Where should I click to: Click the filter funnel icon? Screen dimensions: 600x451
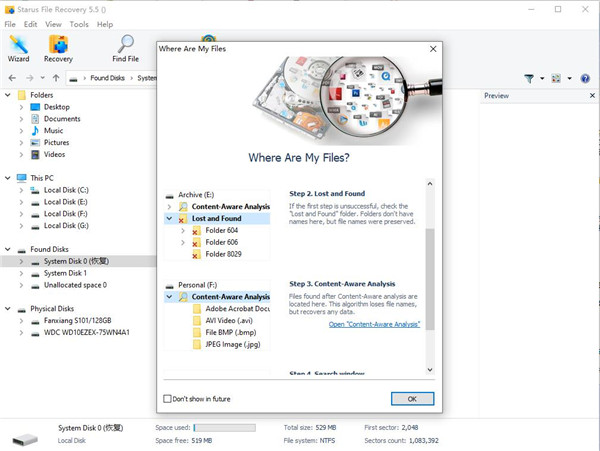click(529, 79)
